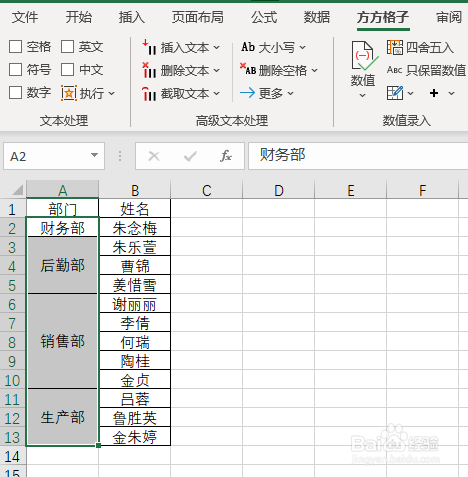Image resolution: width=468 pixels, height=477 pixels.
Task: Tick the 英文 checkbox
Action: 67,47
